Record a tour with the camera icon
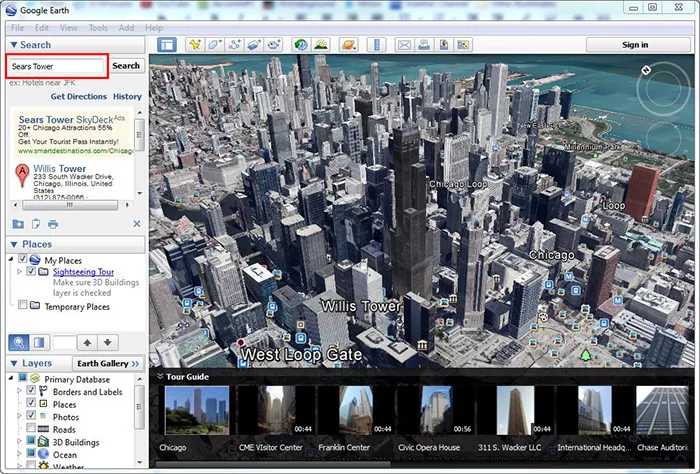This screenshot has height=474, width=700. click(273, 45)
